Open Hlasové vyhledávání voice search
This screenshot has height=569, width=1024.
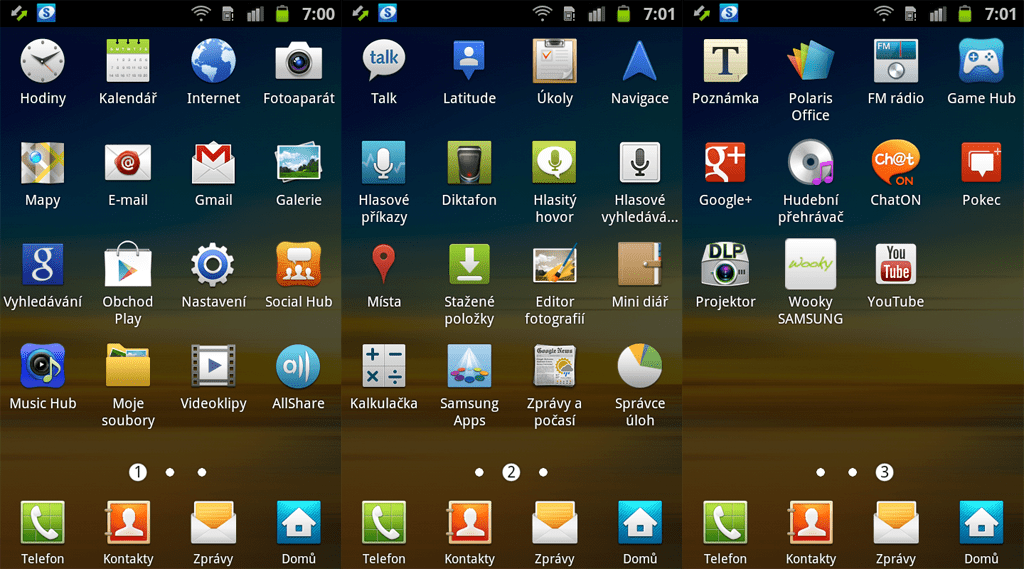pos(640,163)
